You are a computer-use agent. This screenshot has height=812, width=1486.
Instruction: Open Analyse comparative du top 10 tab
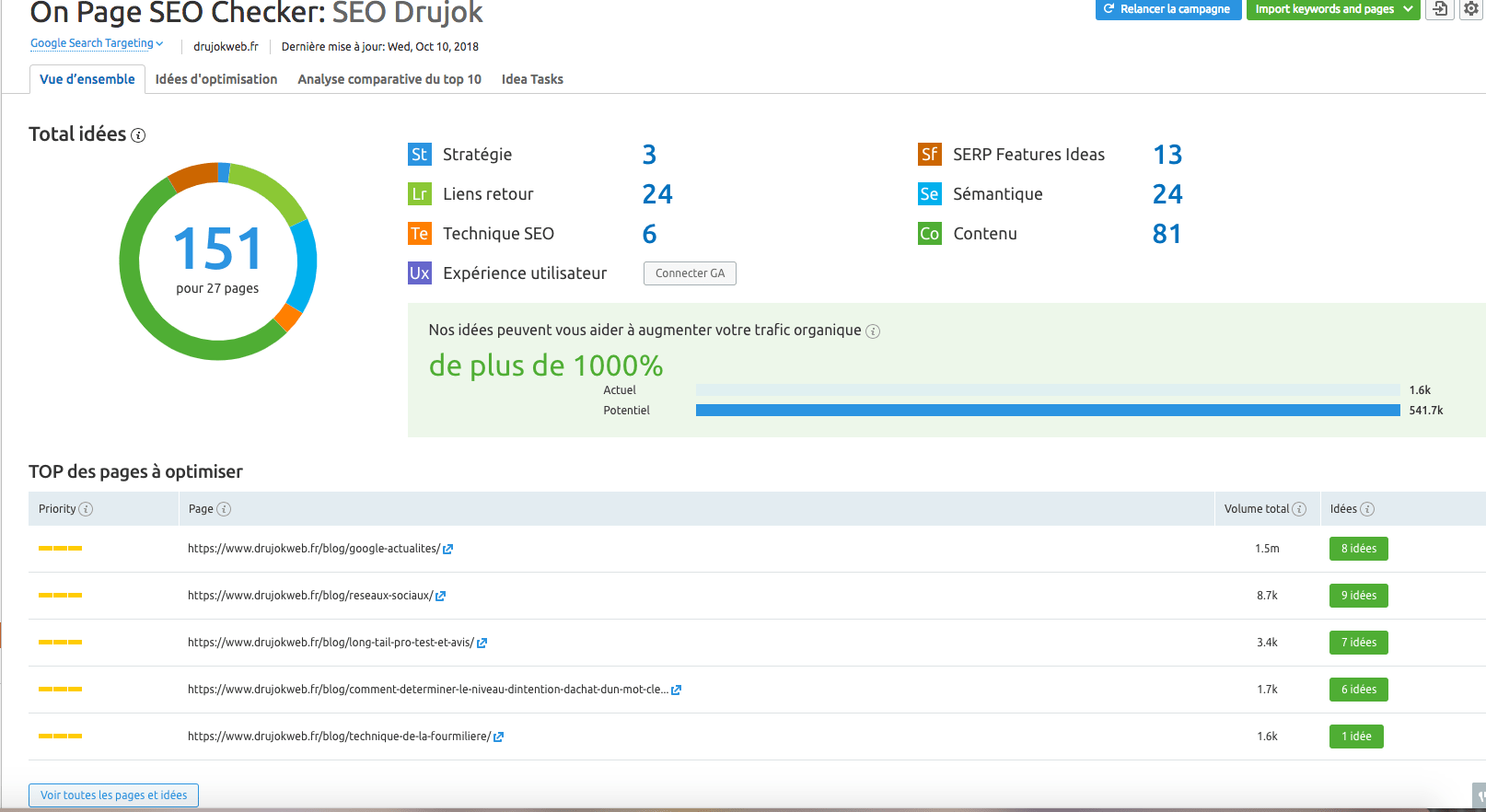[x=389, y=79]
